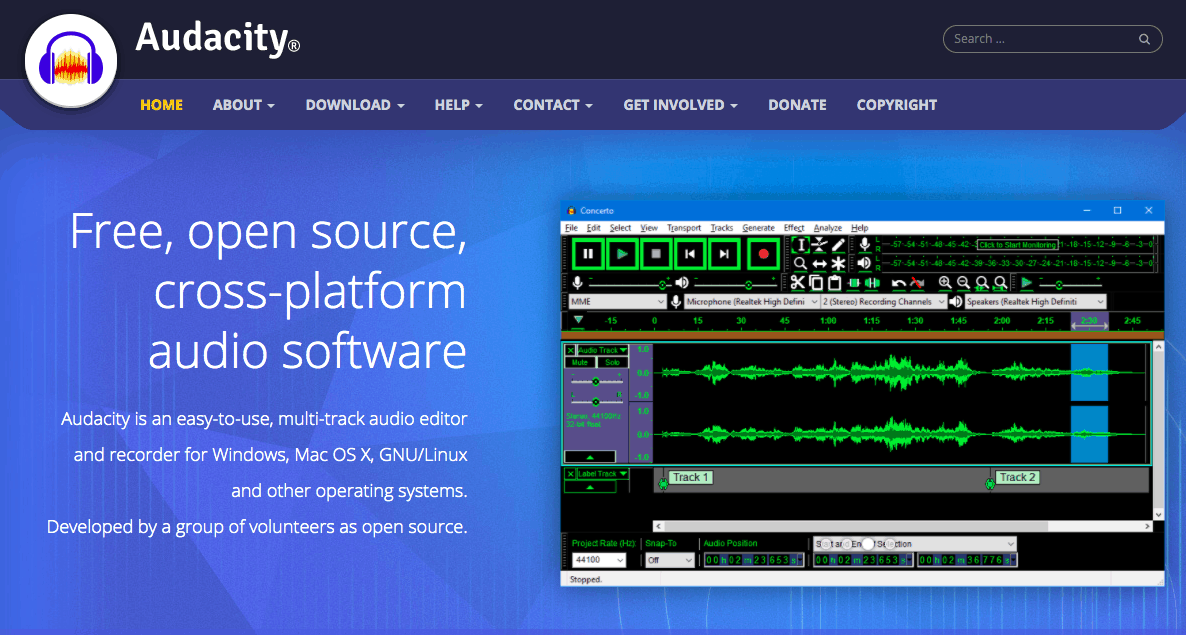Open the Snap-To Off dropdown

(669, 560)
